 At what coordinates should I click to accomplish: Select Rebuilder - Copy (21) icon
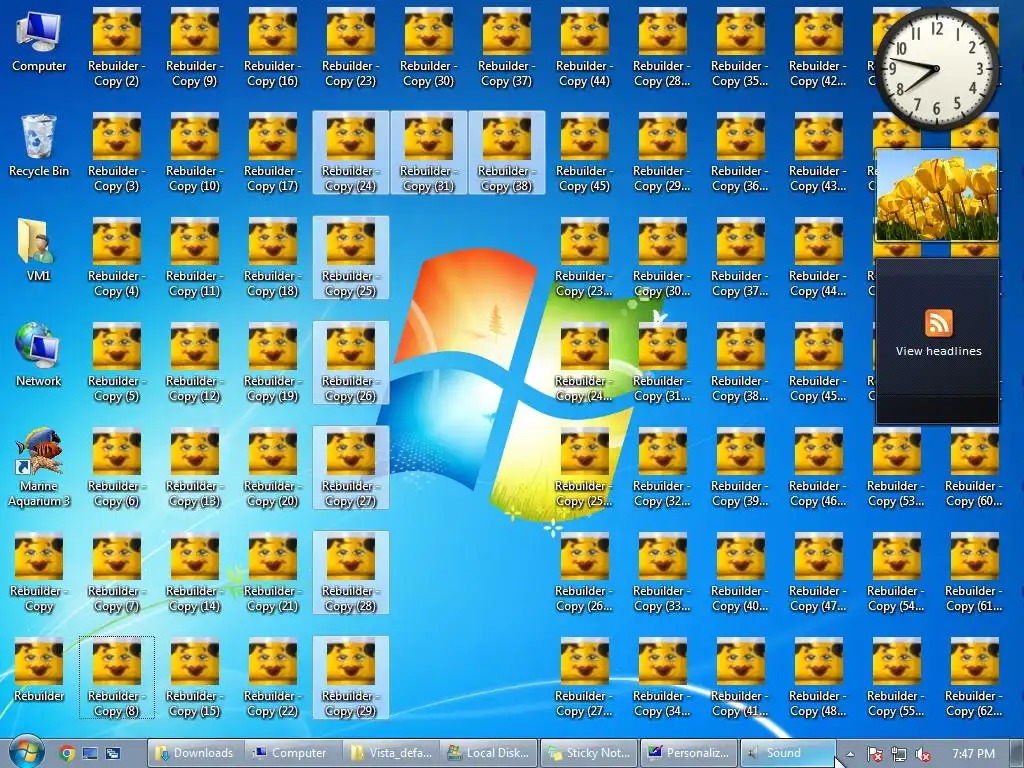tap(272, 573)
